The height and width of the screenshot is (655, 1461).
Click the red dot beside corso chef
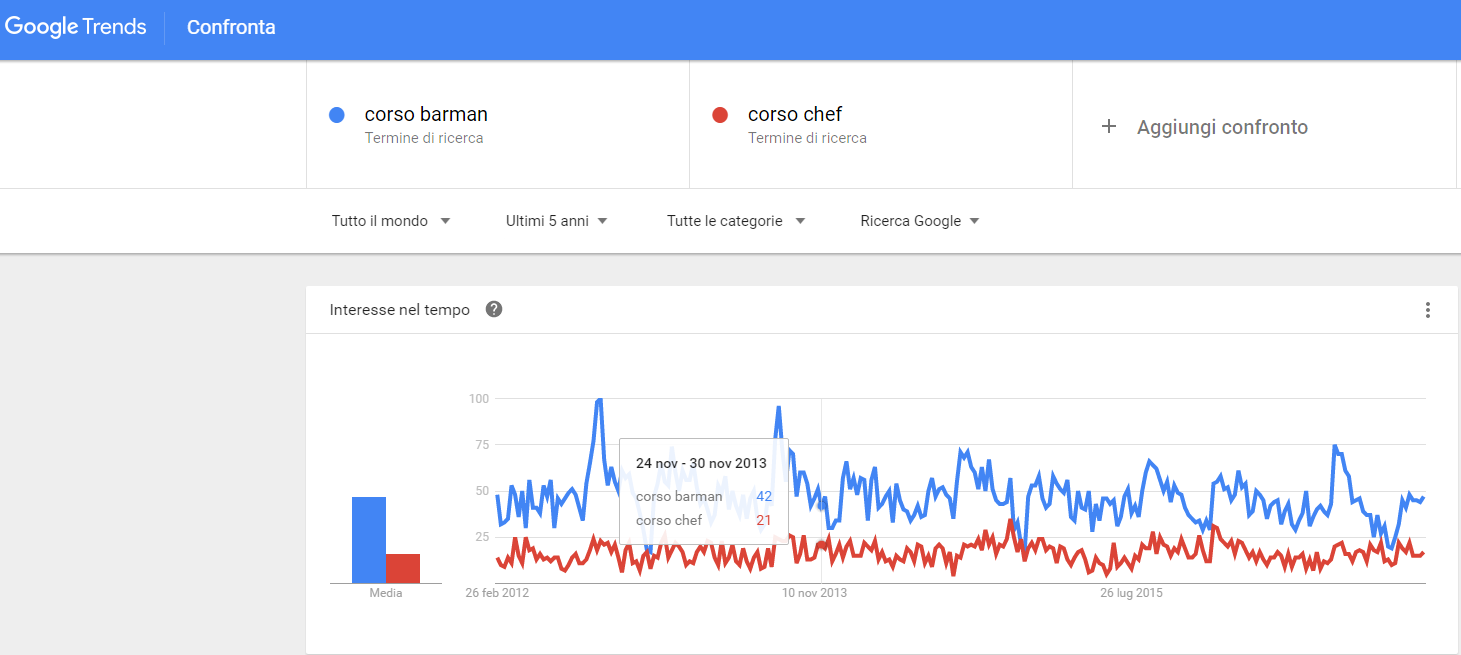coord(719,115)
